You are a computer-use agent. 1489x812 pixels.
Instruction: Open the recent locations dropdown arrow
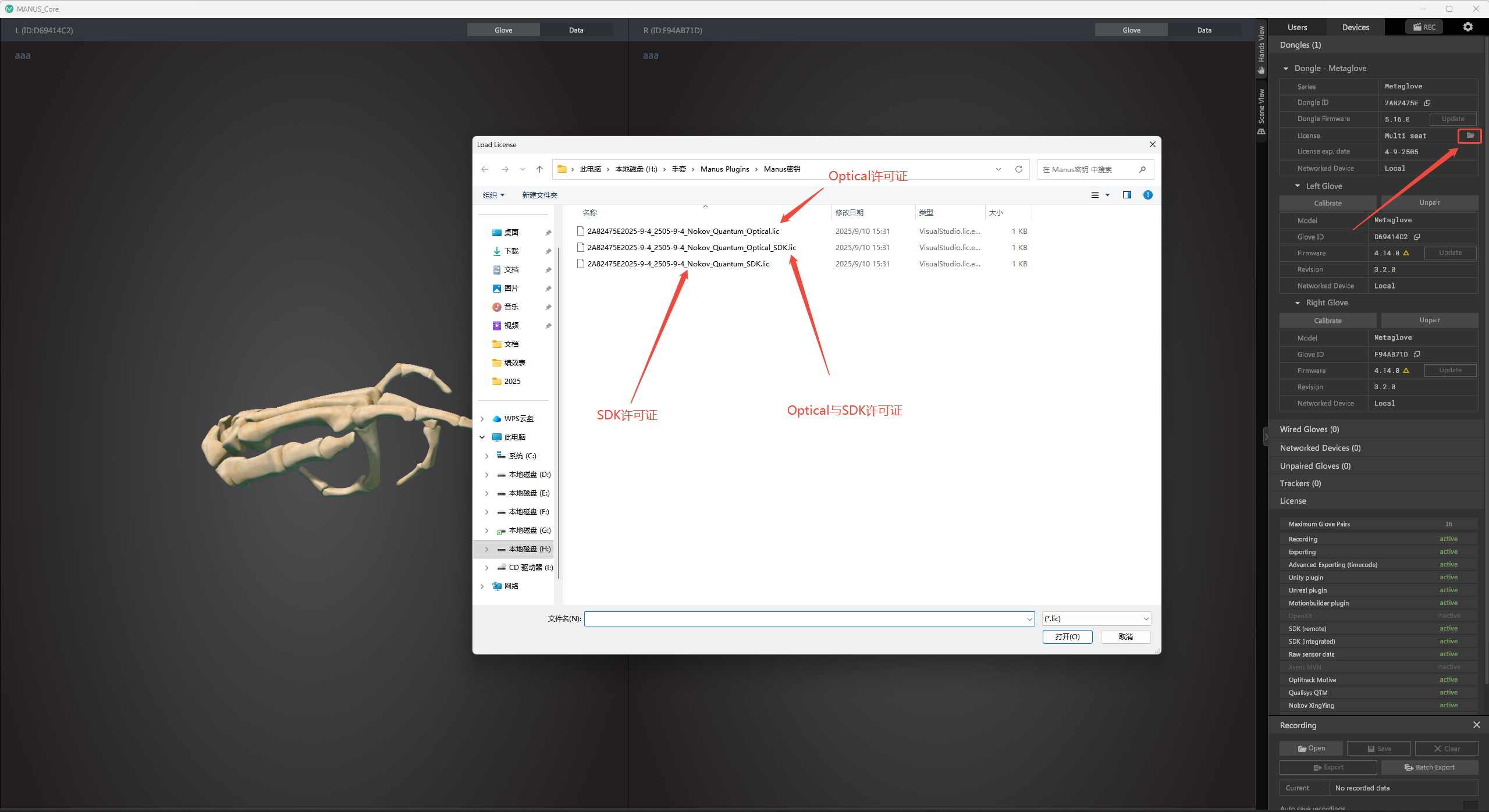pos(523,169)
